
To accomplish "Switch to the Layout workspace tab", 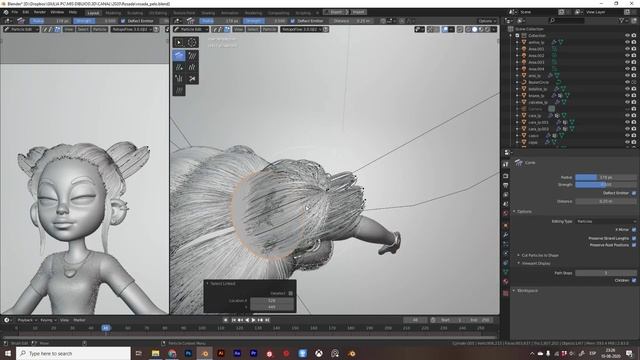I will (x=93, y=13).
